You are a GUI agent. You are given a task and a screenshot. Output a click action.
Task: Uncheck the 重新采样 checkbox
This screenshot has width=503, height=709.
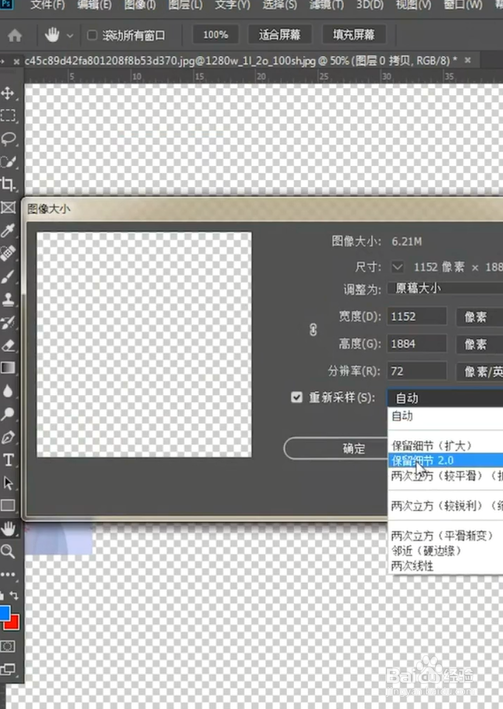[296, 397]
